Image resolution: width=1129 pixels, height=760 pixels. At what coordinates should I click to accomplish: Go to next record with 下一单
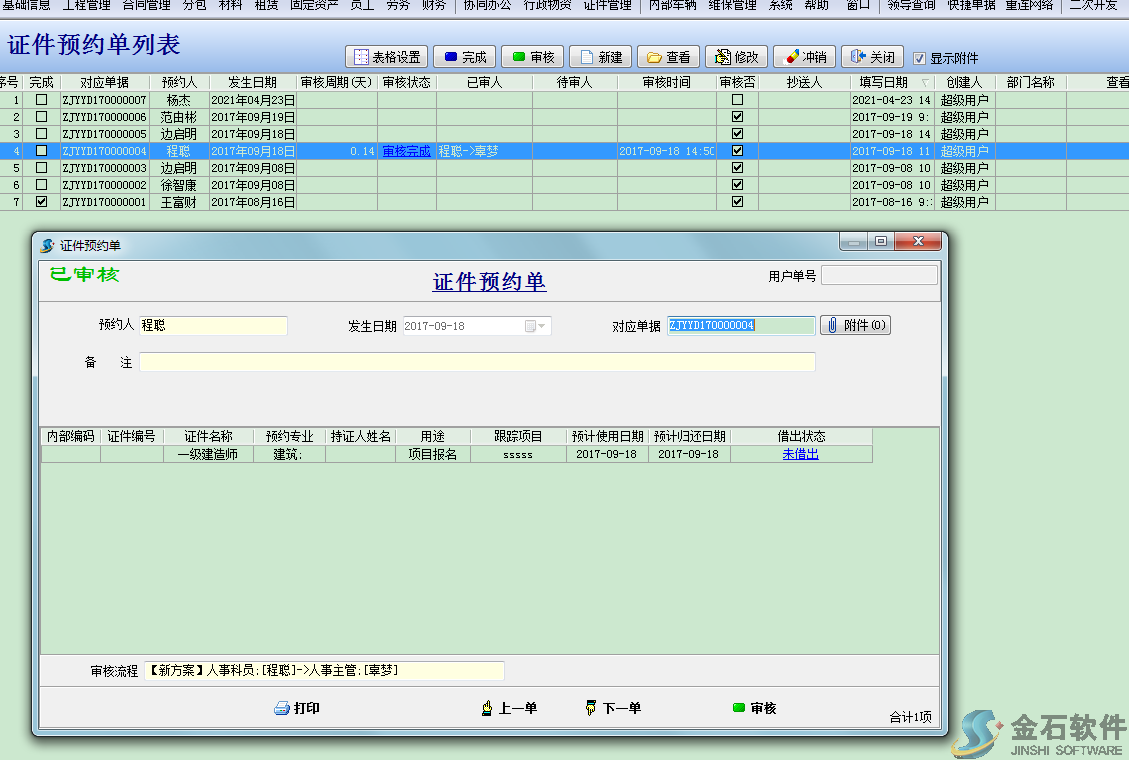(x=613, y=708)
